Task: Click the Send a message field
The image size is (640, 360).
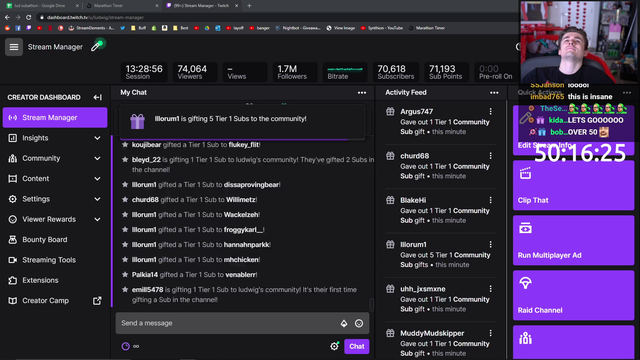Action: point(242,323)
